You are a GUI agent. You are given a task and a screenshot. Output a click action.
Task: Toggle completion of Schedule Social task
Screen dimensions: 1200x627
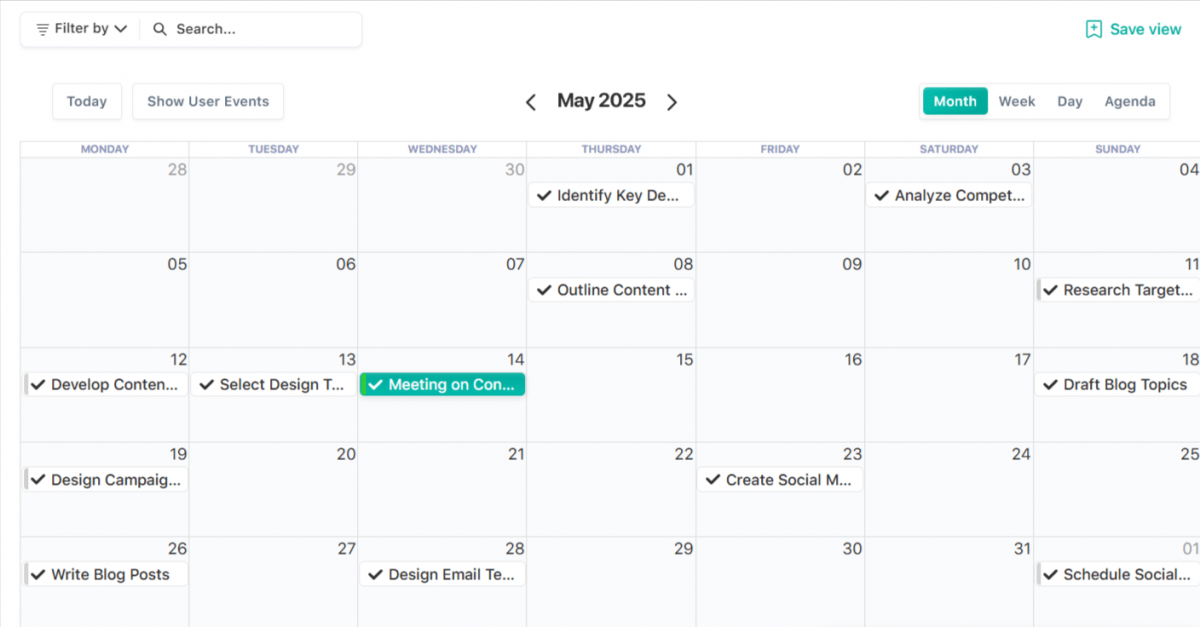coord(1051,574)
